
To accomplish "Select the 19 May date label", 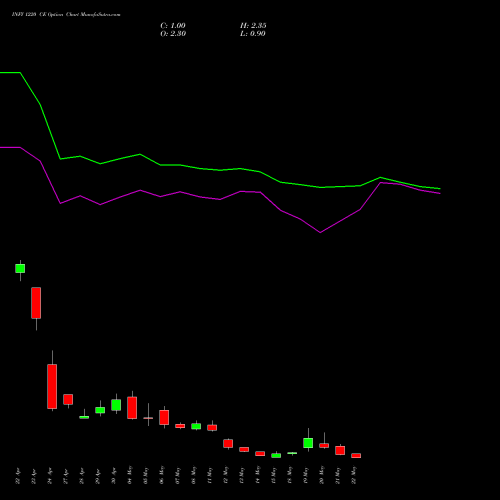I will pos(306,476).
